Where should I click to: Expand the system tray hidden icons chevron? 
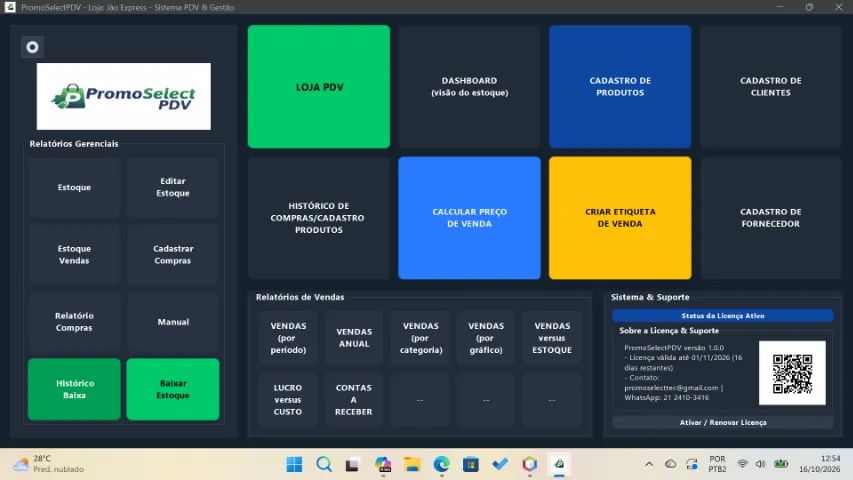[649, 464]
